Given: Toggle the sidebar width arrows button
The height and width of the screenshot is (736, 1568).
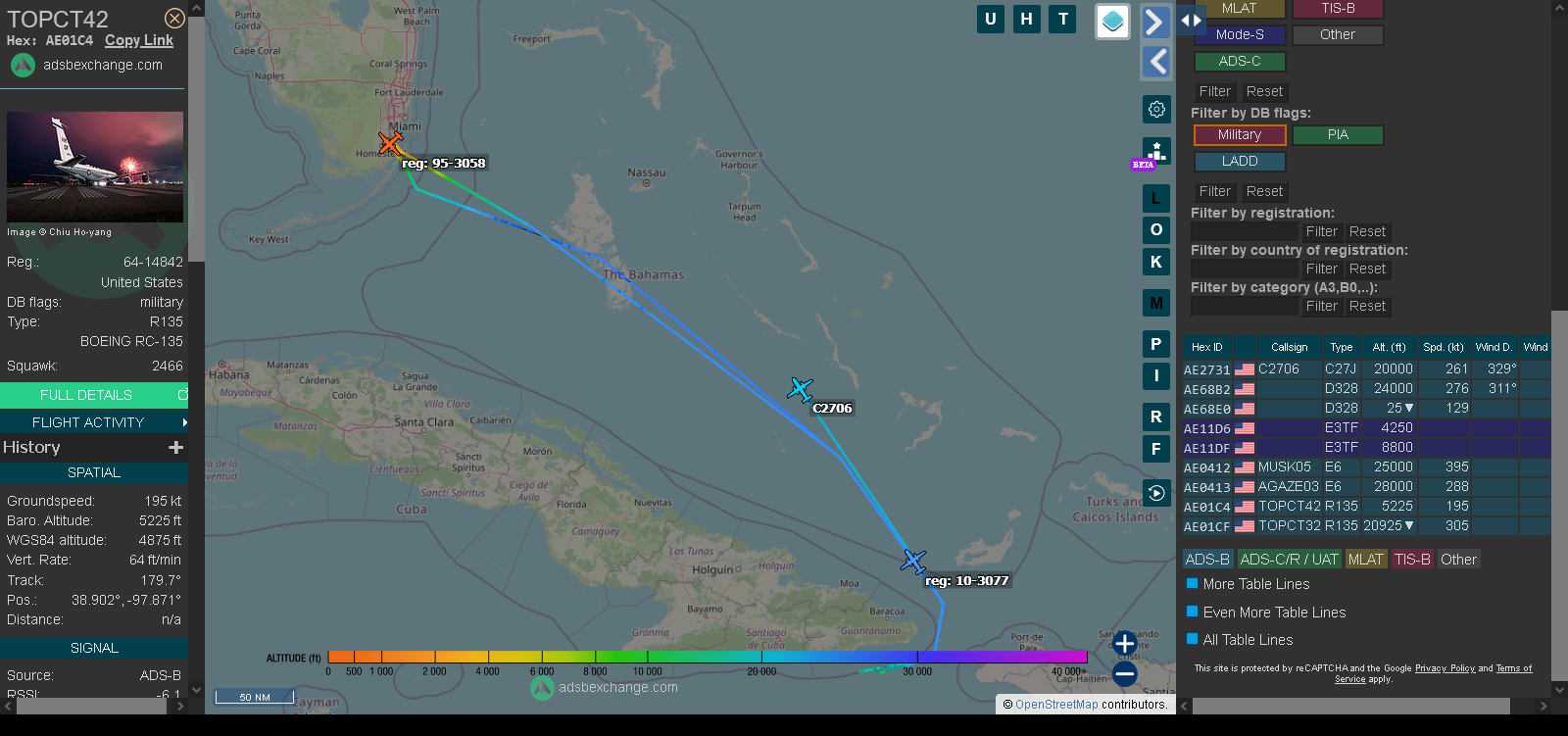Looking at the screenshot, I should 1191,20.
